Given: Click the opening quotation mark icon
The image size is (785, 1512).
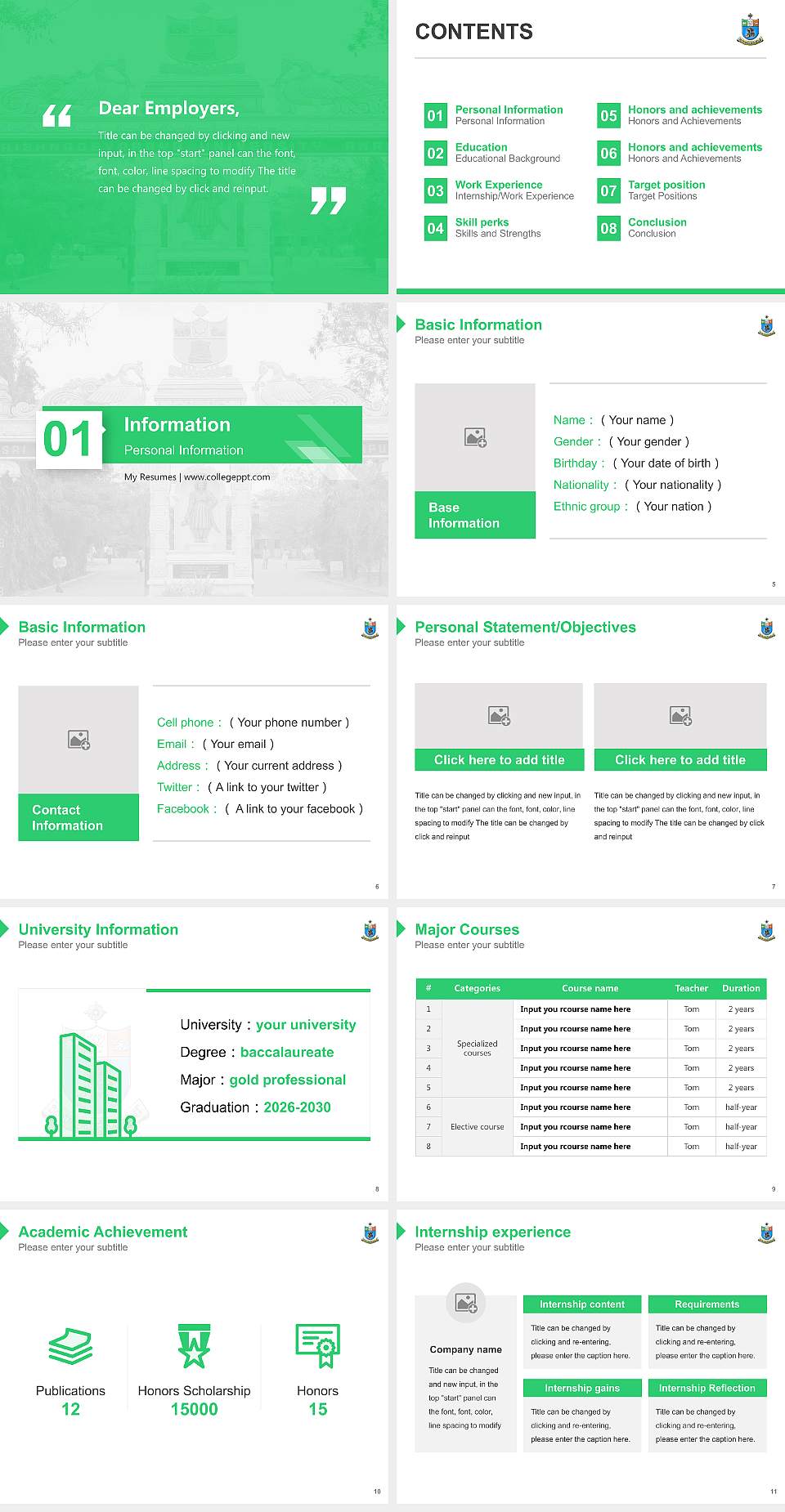Looking at the screenshot, I should point(57,116).
